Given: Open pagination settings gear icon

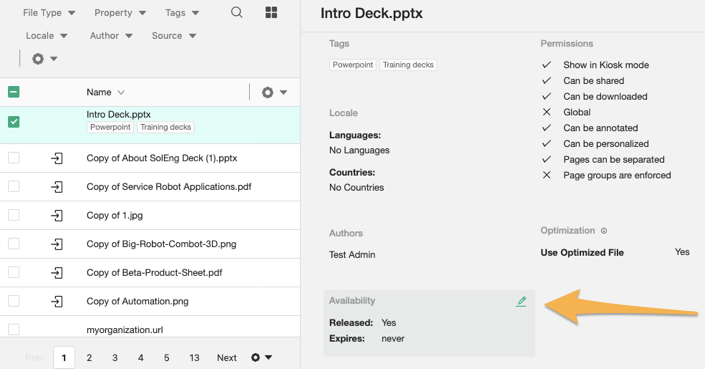Looking at the screenshot, I should click(255, 357).
